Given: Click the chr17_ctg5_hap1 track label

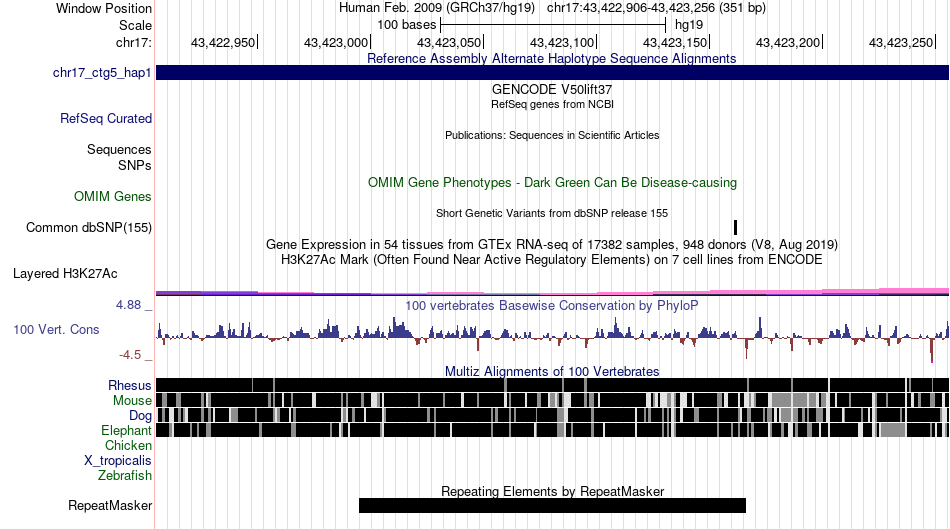Looking at the screenshot, I should [x=102, y=73].
